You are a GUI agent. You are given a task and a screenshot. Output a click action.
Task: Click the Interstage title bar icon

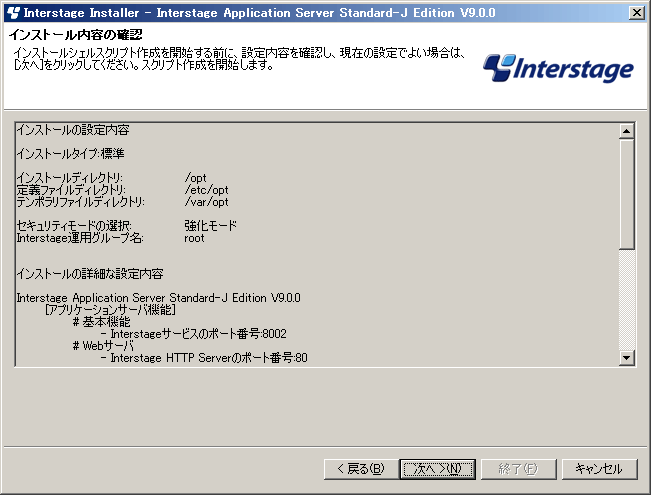click(x=14, y=13)
